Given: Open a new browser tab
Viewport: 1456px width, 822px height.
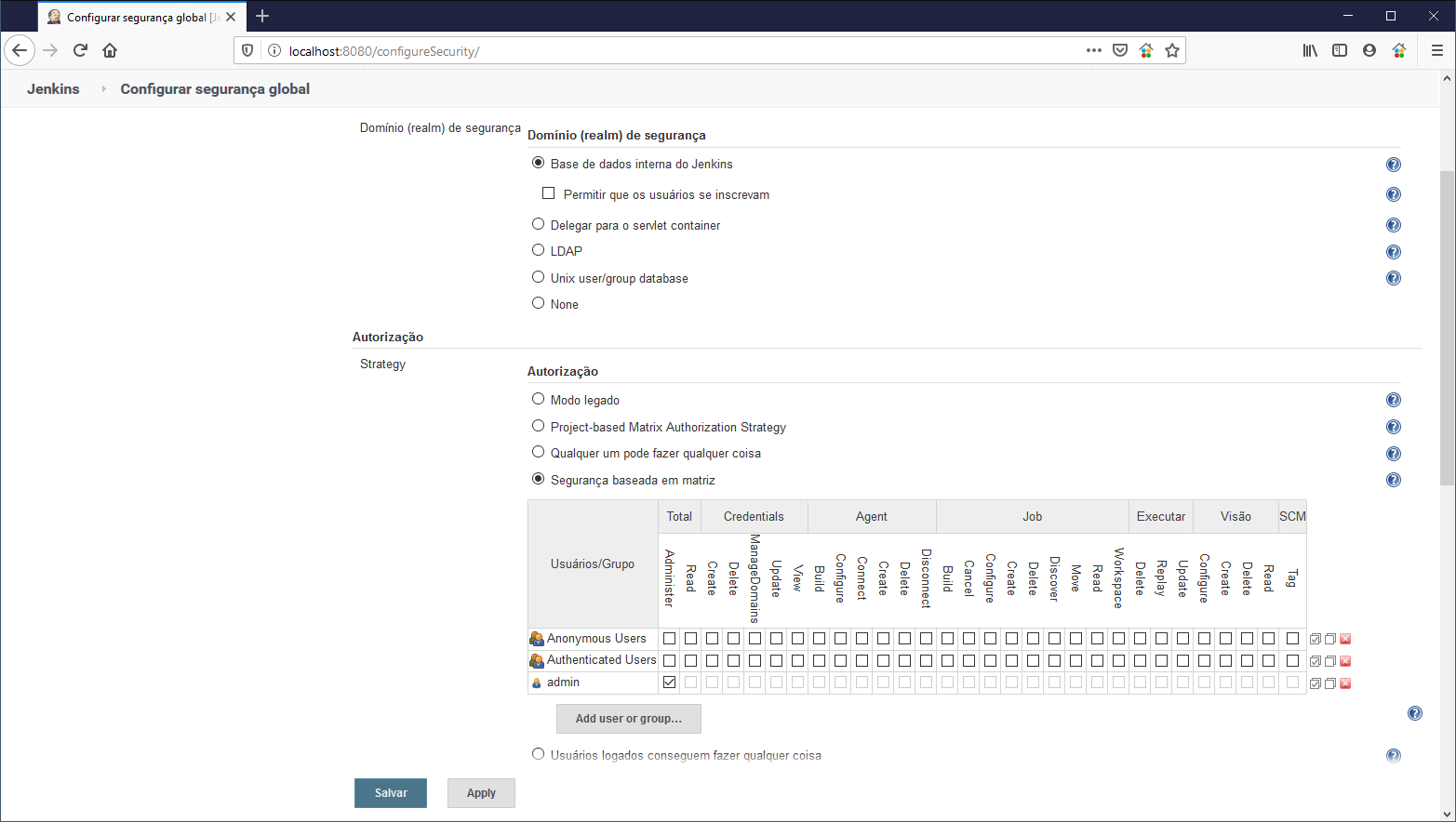Looking at the screenshot, I should click(262, 16).
